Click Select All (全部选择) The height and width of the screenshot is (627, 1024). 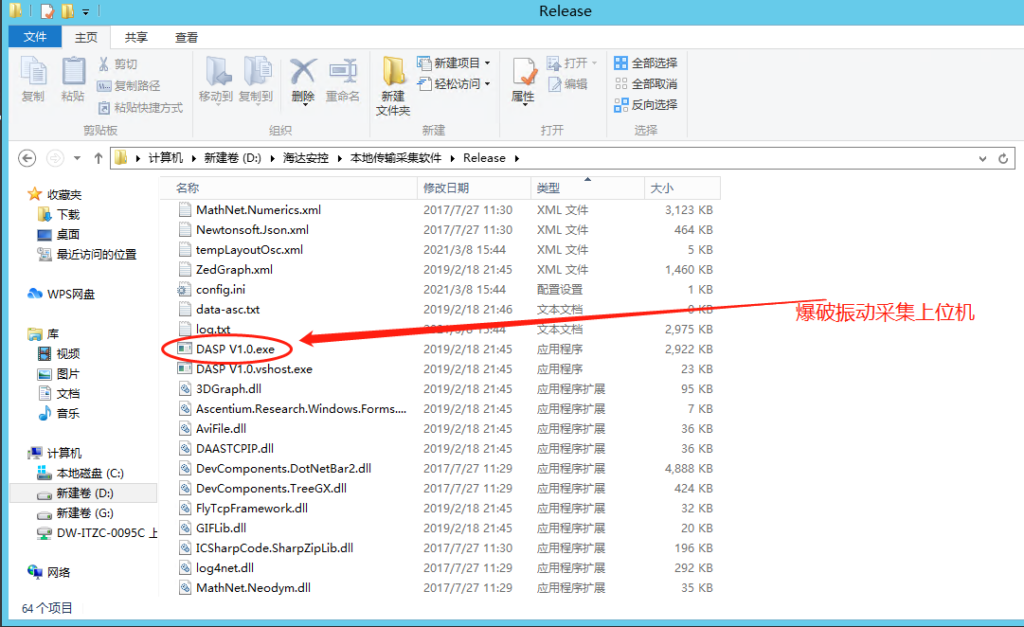pos(645,63)
